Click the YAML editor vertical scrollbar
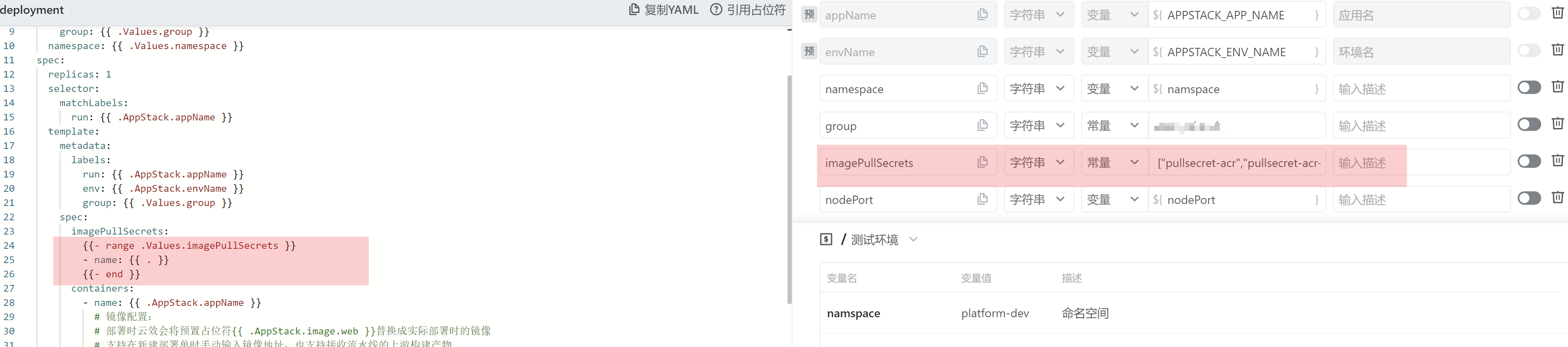The image size is (1568, 347). coord(790,189)
